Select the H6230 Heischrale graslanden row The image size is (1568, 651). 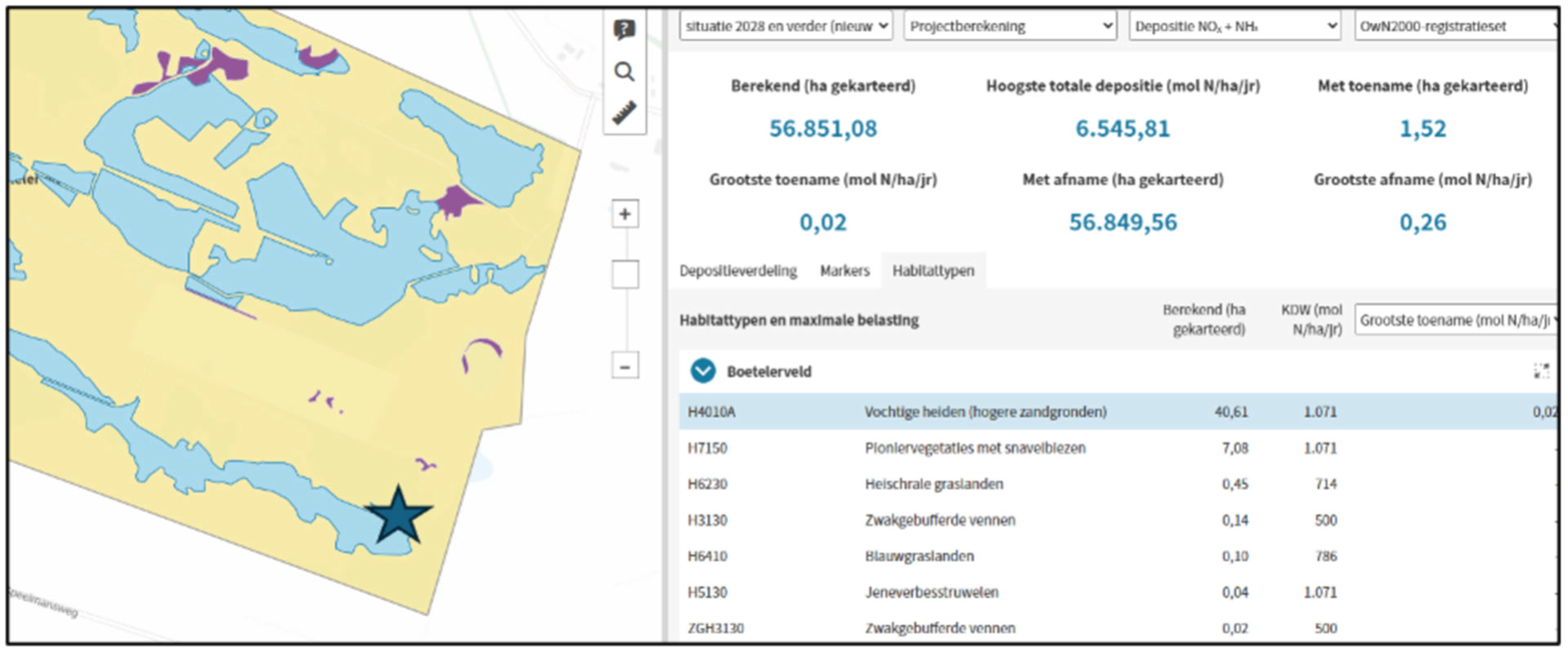[x=1118, y=484]
